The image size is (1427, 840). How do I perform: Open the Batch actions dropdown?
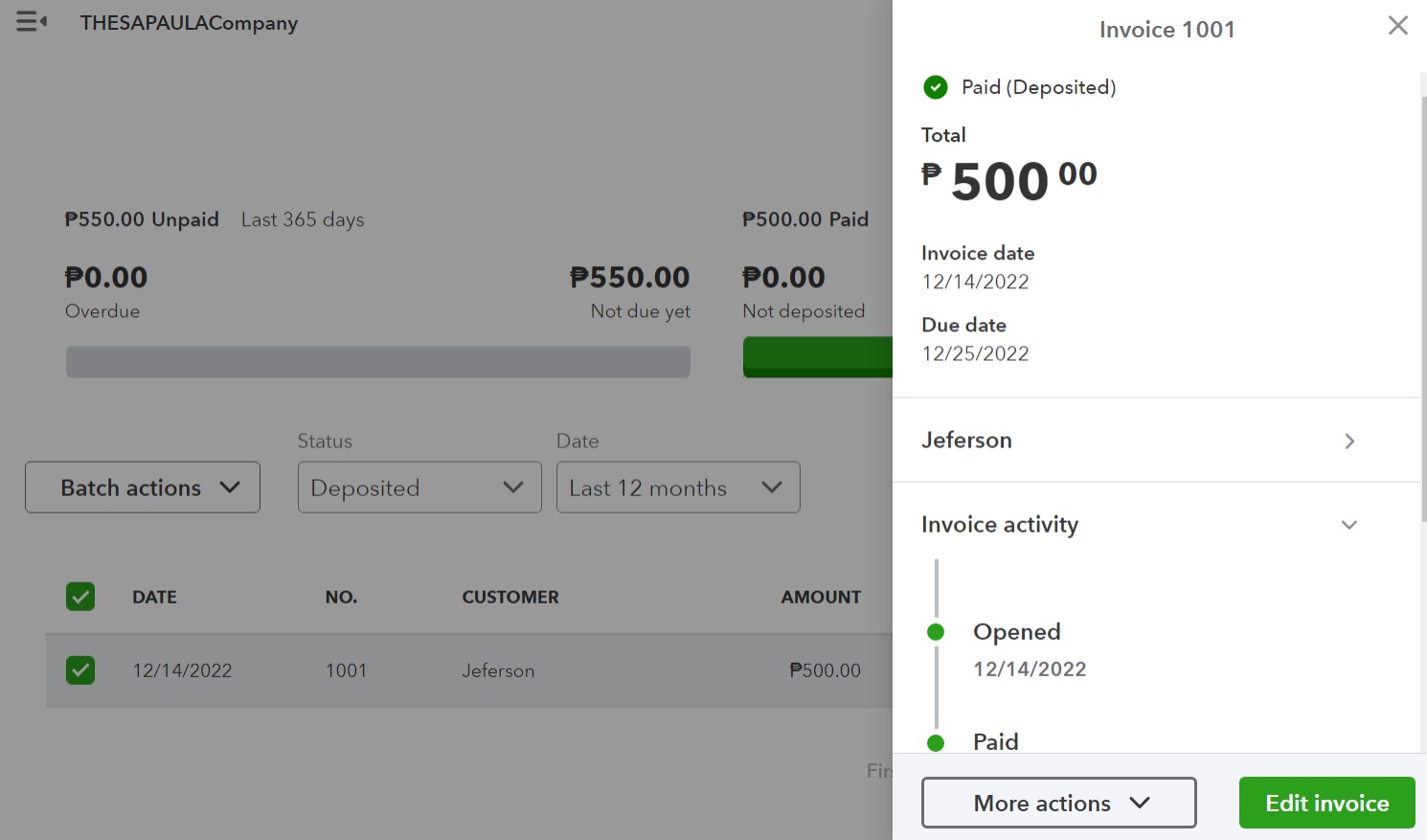tap(143, 488)
